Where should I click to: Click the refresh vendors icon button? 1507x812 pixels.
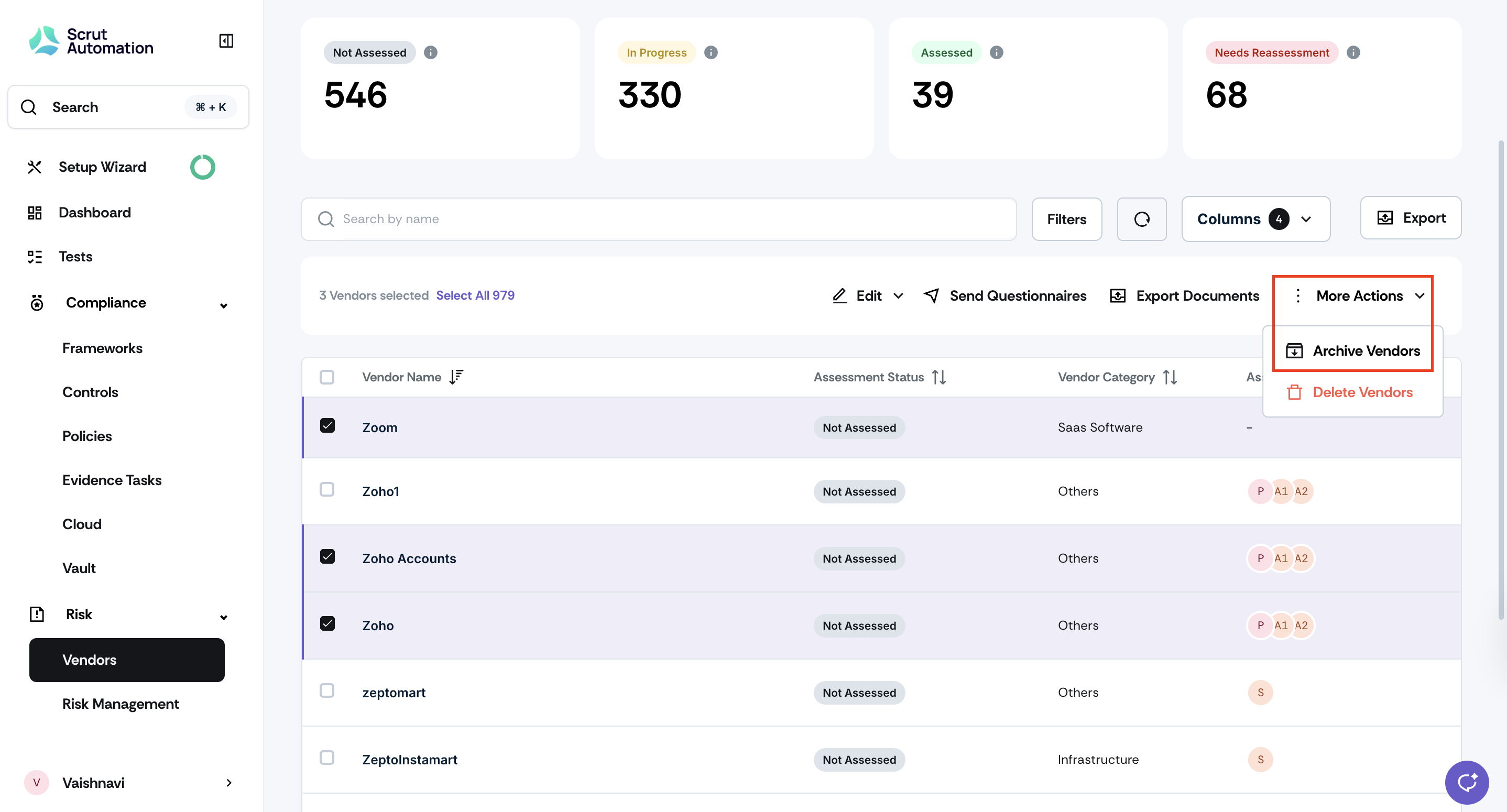[1141, 219]
